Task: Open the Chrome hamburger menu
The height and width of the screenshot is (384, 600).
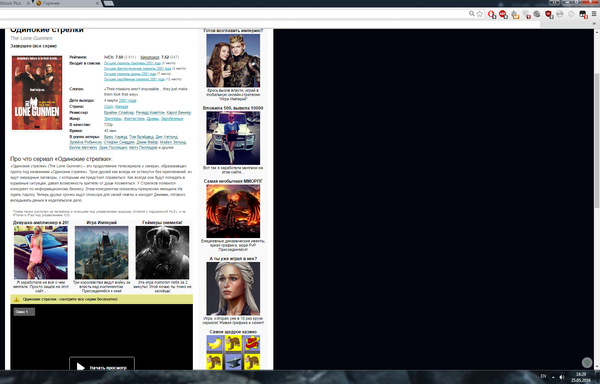Action: 594,14
